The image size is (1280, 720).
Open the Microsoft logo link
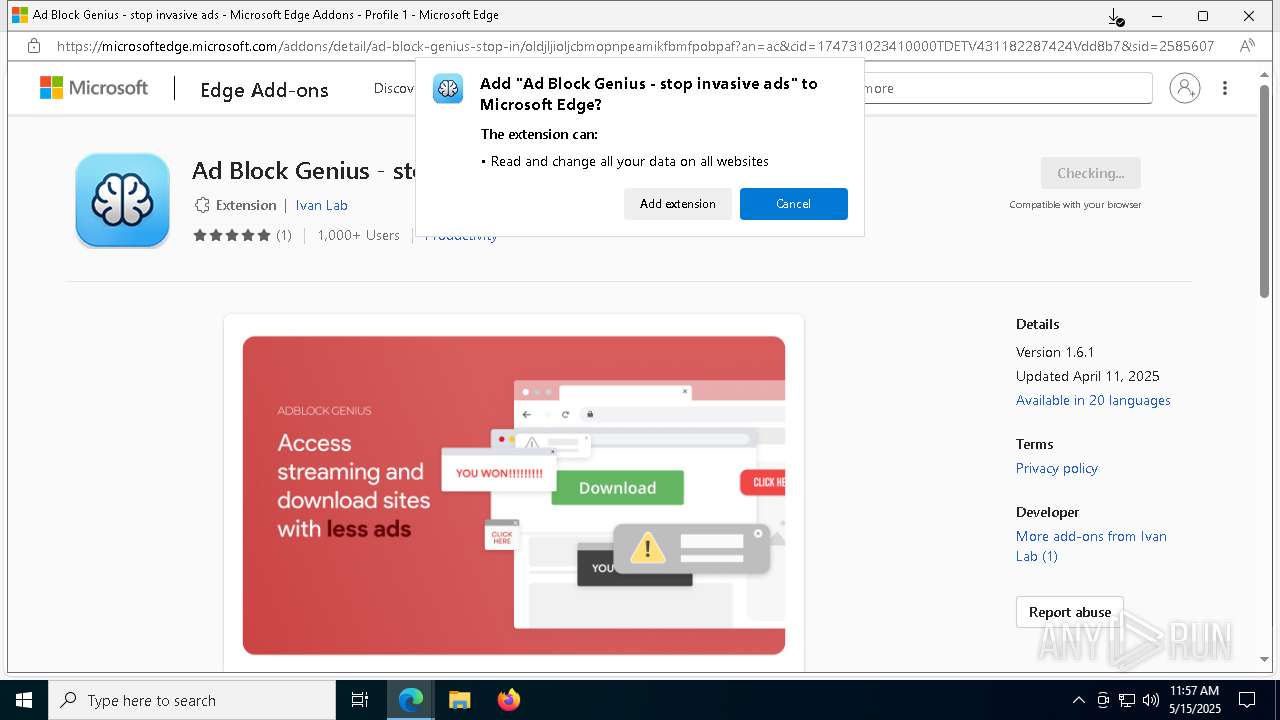point(94,88)
